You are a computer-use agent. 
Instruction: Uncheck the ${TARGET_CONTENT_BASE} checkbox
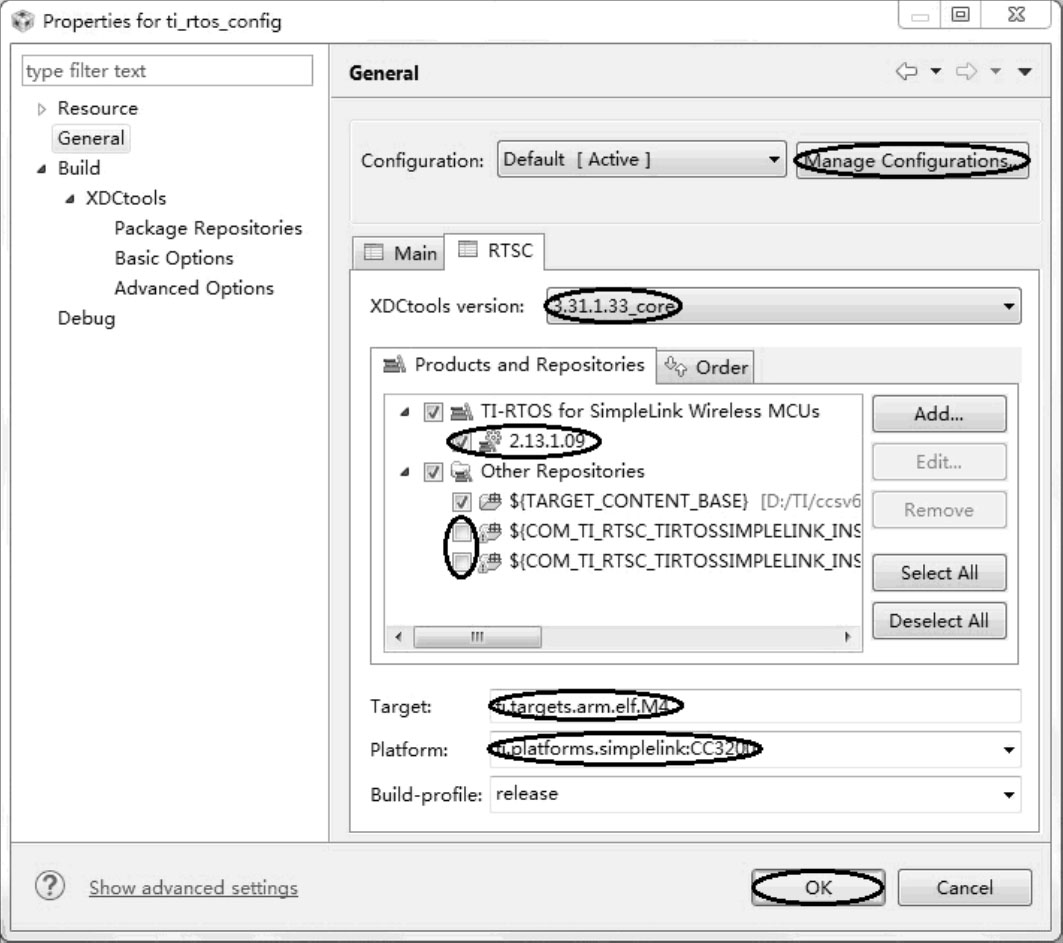point(462,502)
